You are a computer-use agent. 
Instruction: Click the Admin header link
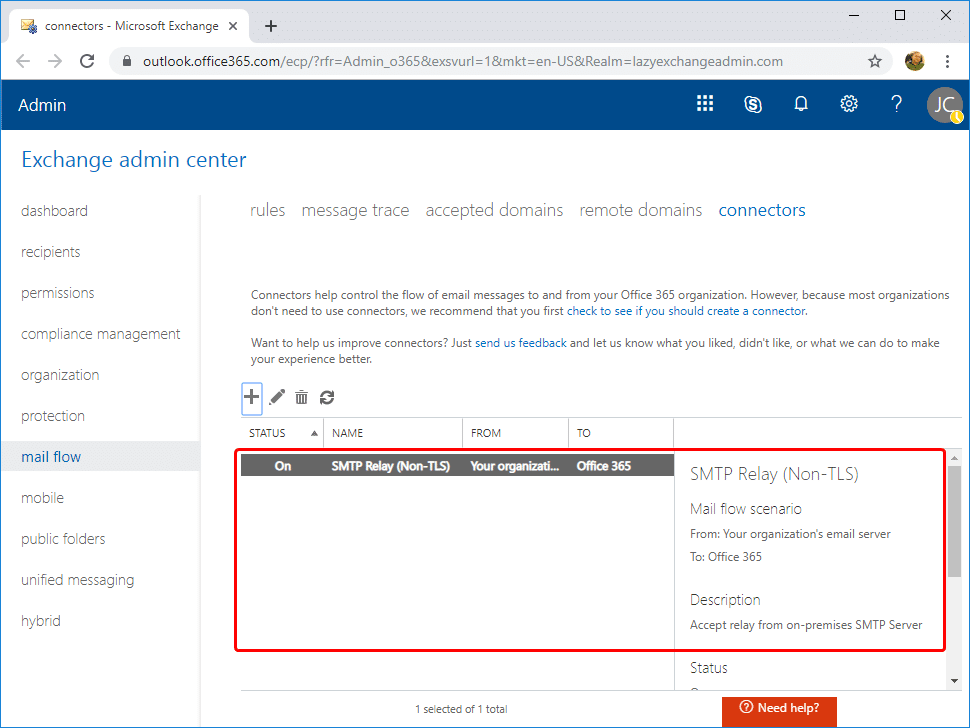click(x=42, y=105)
